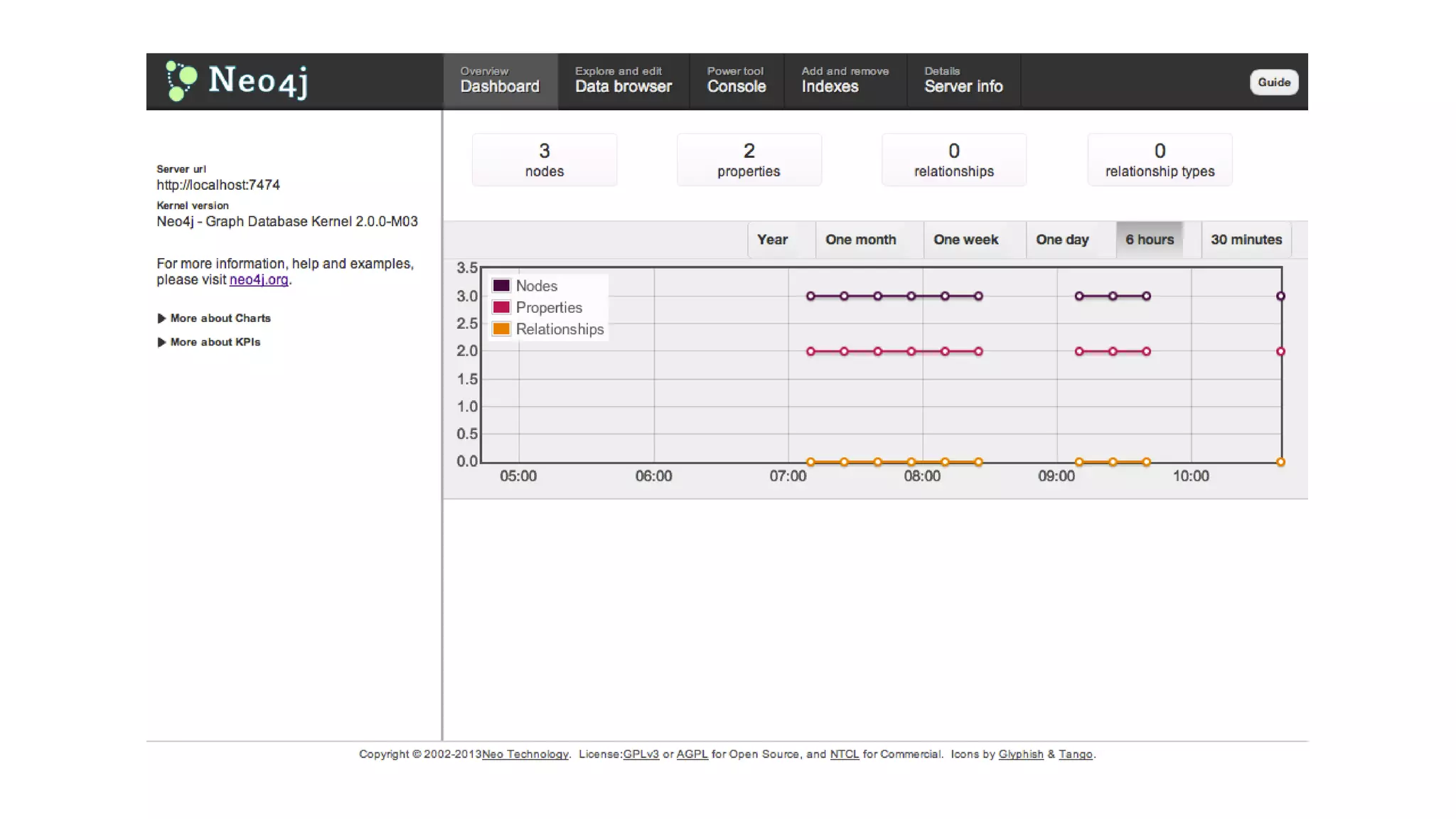
Task: Select One day chart range
Action: pos(1061,240)
